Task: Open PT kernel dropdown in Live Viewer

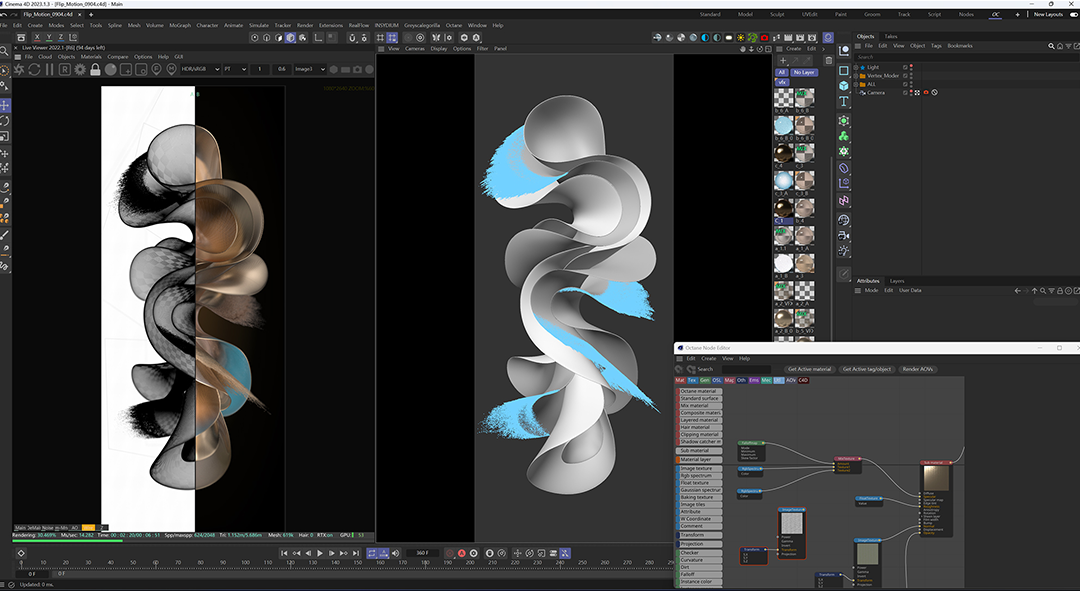Action: [x=235, y=70]
